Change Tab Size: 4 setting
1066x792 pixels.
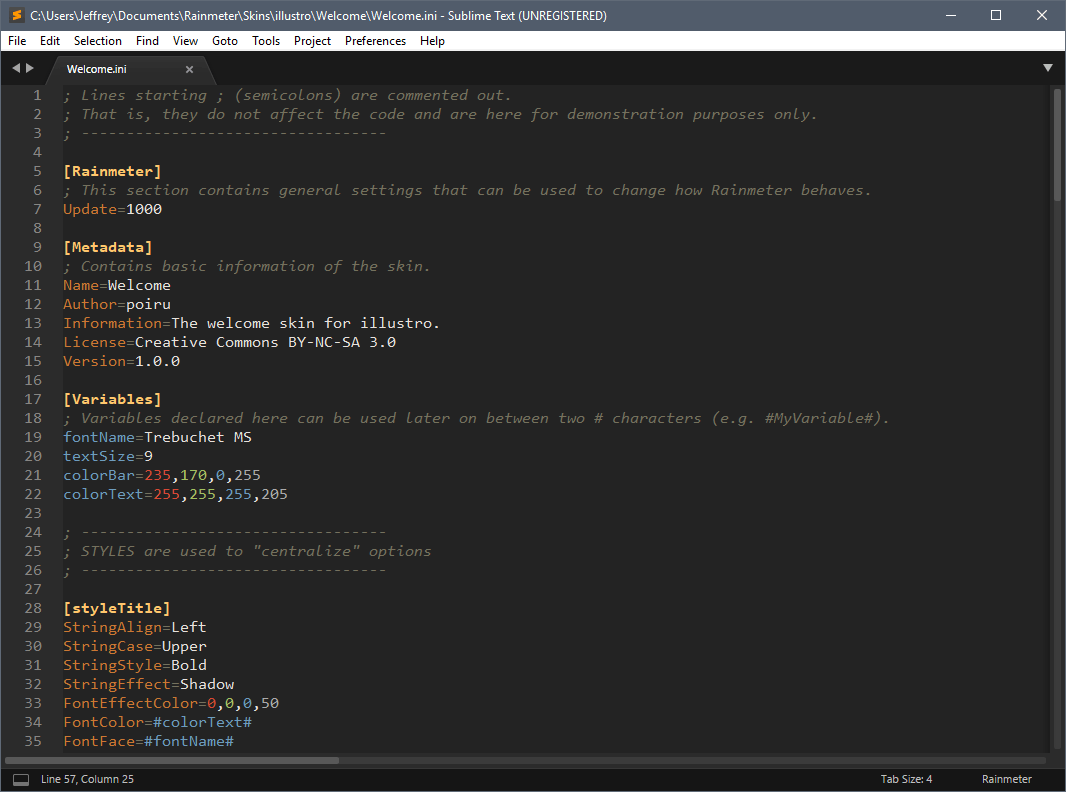906,779
